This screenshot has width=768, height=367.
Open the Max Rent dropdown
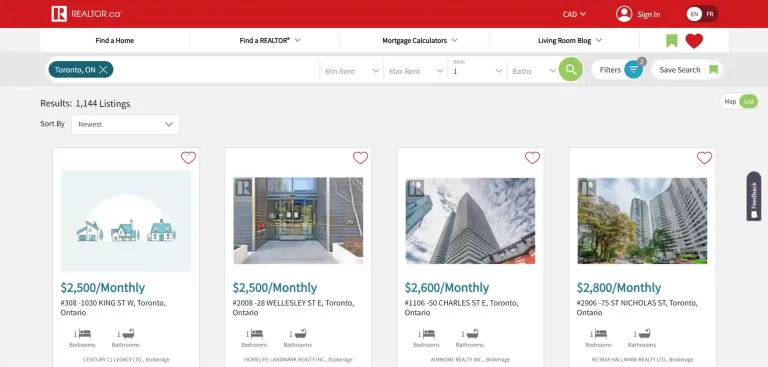(x=416, y=71)
